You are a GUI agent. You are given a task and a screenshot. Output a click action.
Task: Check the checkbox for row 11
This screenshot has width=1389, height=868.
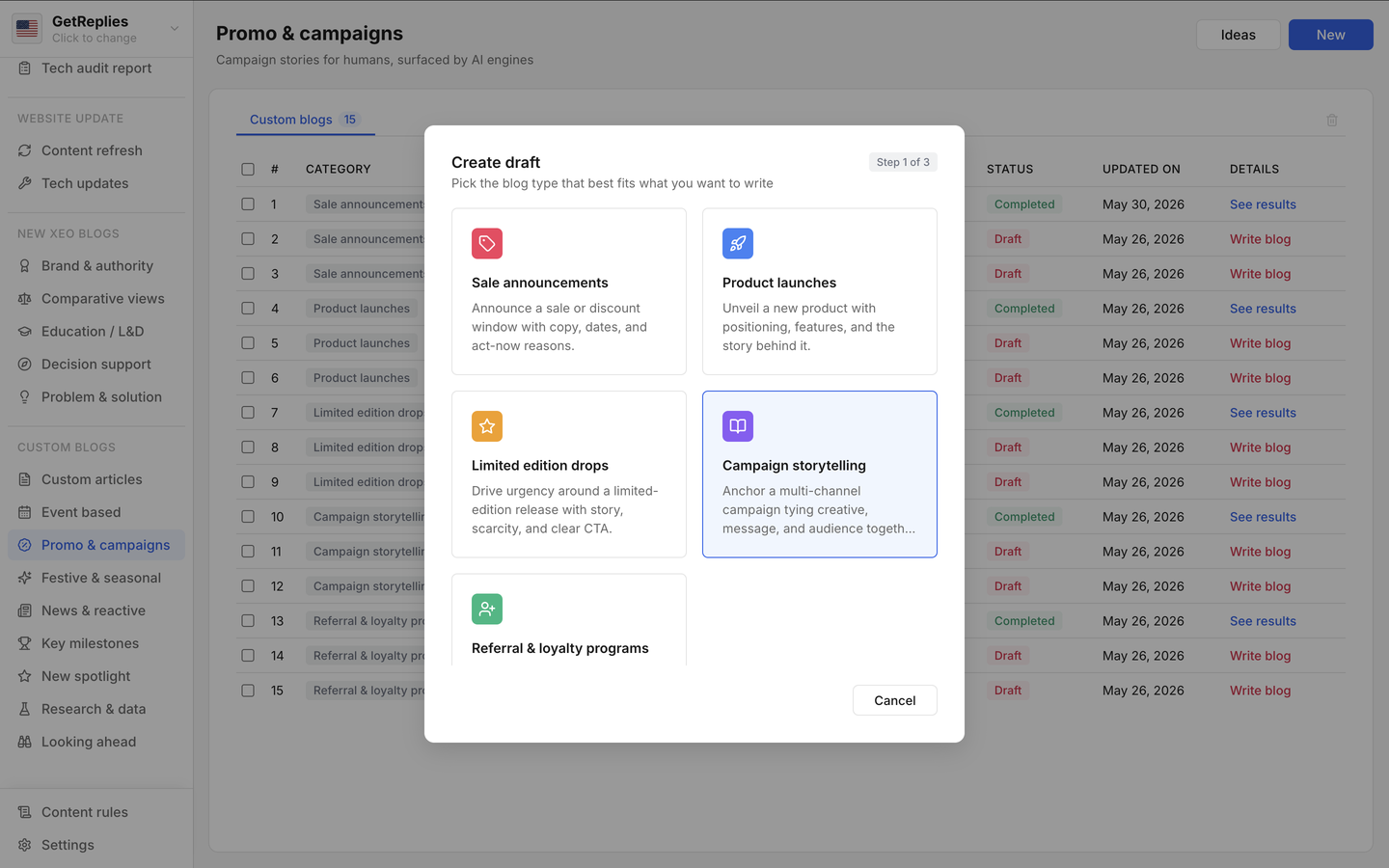pyautogui.click(x=248, y=552)
